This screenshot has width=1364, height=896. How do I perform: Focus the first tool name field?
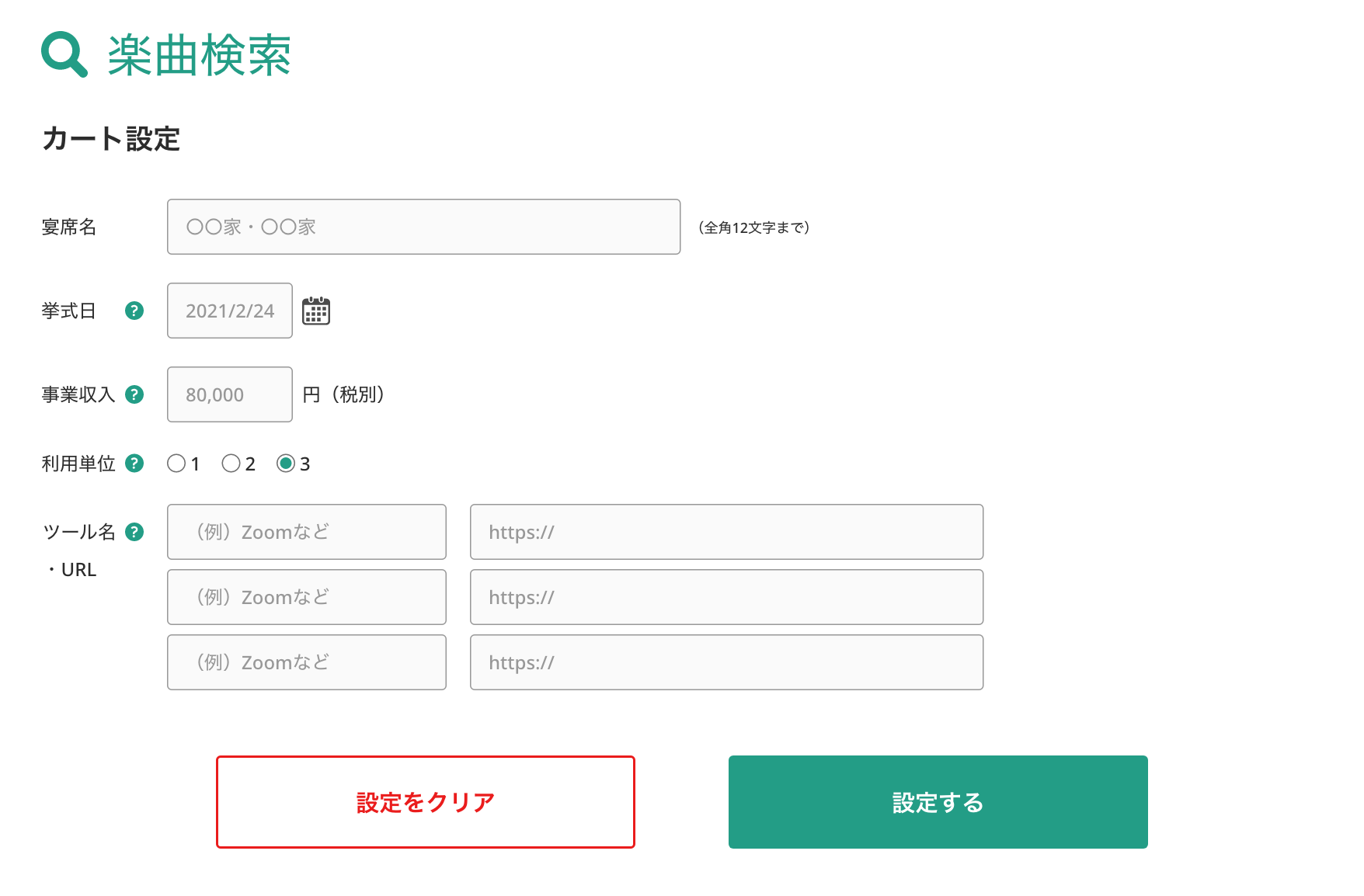click(x=306, y=532)
